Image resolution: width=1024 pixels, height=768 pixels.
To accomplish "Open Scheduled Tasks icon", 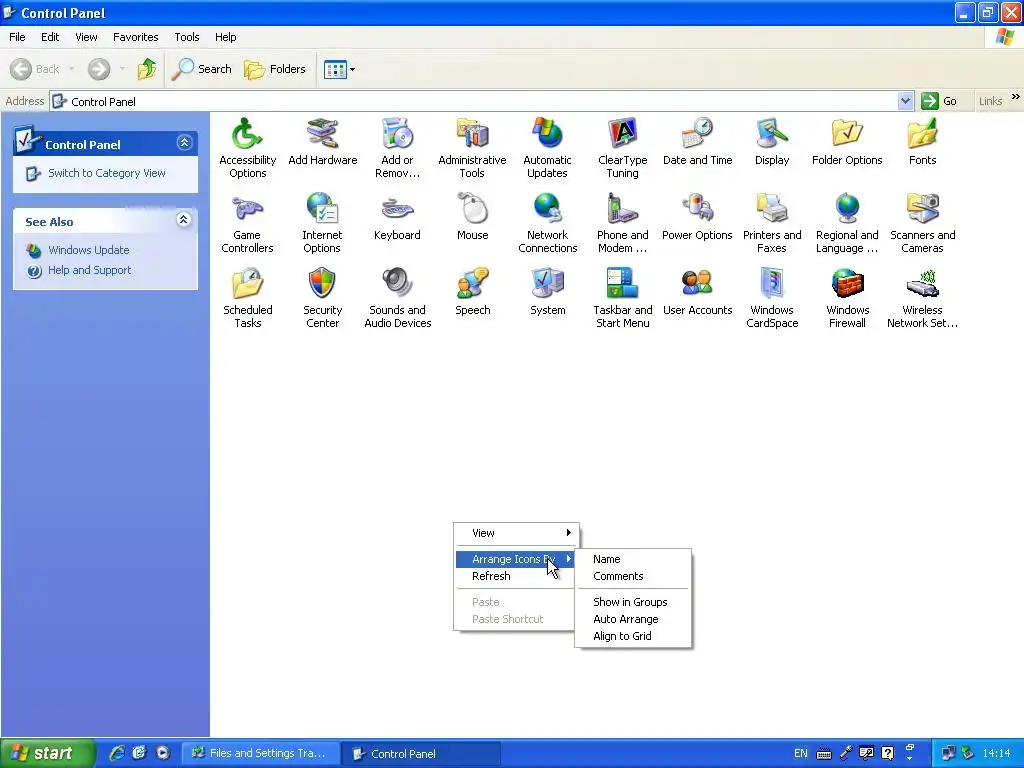I will pyautogui.click(x=247, y=284).
